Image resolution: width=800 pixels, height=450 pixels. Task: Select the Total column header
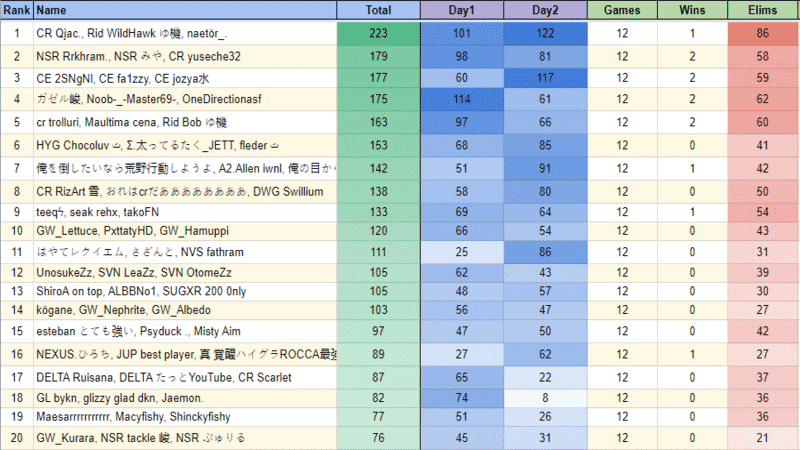378,10
